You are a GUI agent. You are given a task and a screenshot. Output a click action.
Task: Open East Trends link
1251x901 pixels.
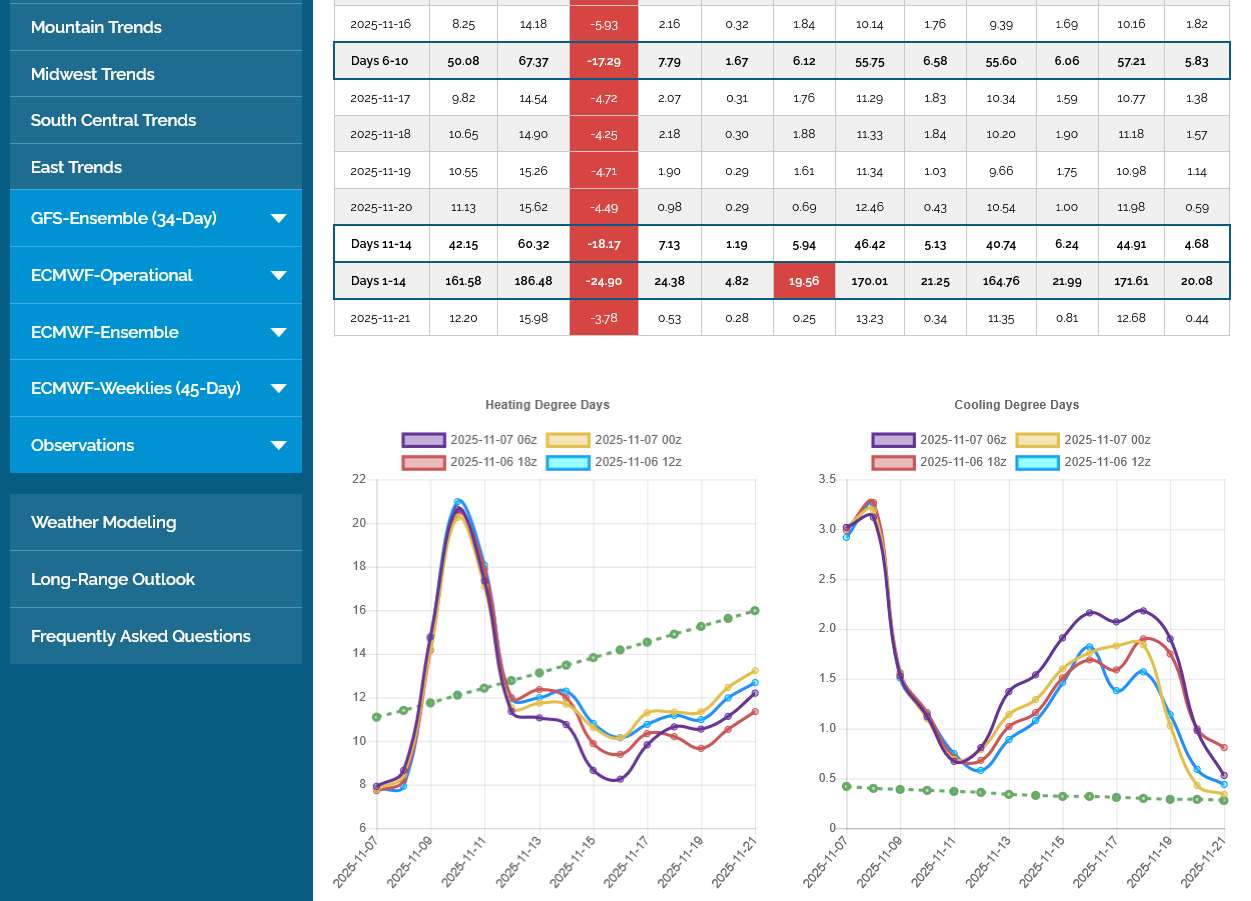(76, 167)
